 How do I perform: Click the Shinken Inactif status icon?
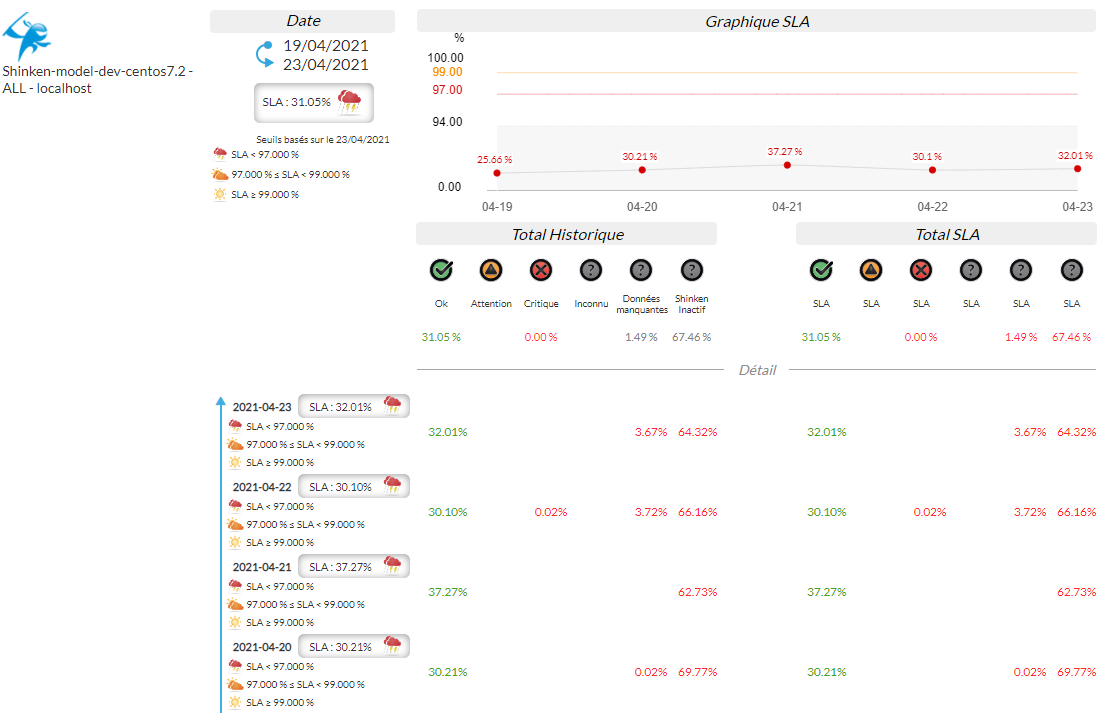click(x=691, y=270)
